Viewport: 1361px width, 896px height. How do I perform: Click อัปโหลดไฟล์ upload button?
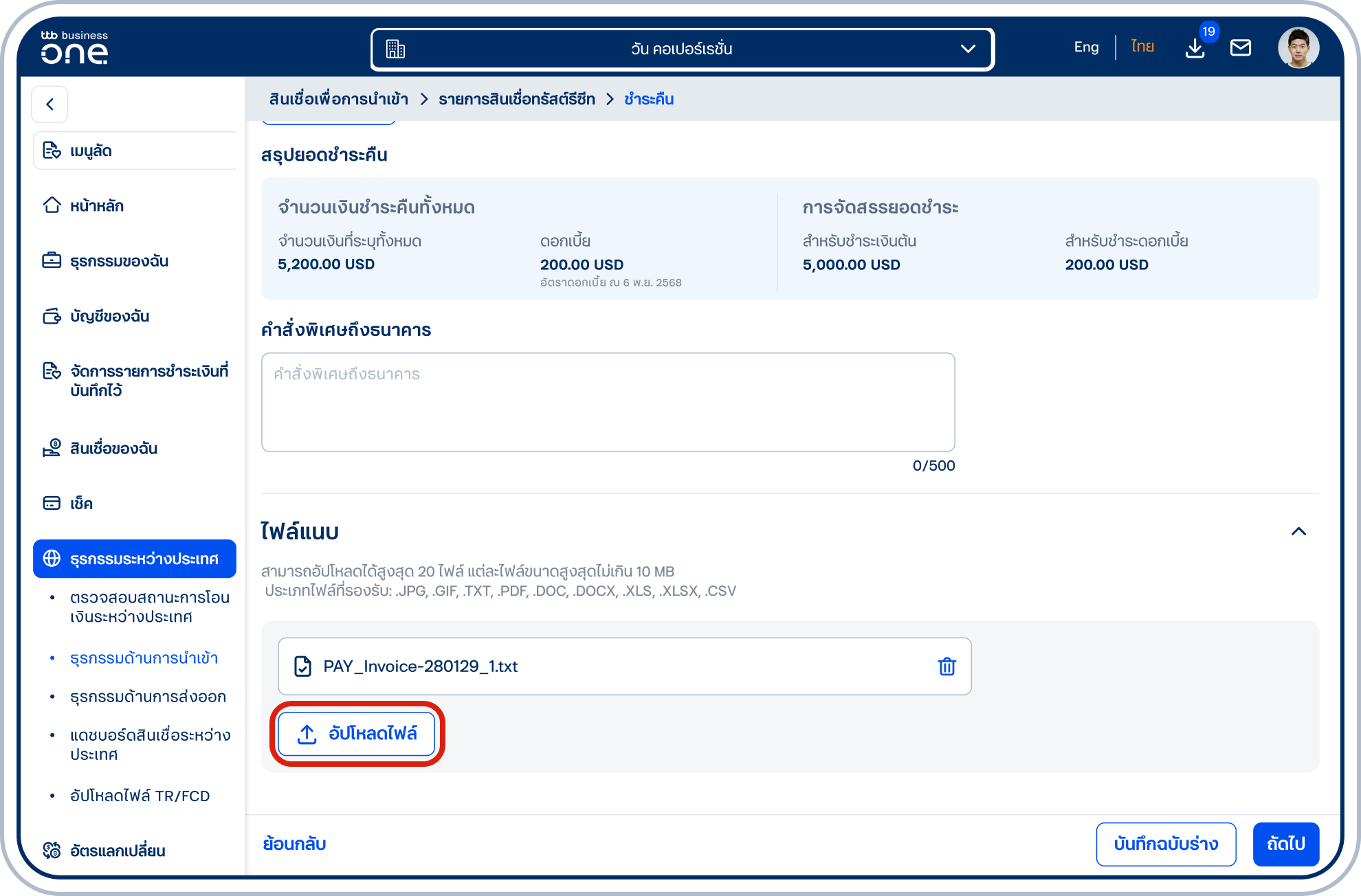point(357,734)
